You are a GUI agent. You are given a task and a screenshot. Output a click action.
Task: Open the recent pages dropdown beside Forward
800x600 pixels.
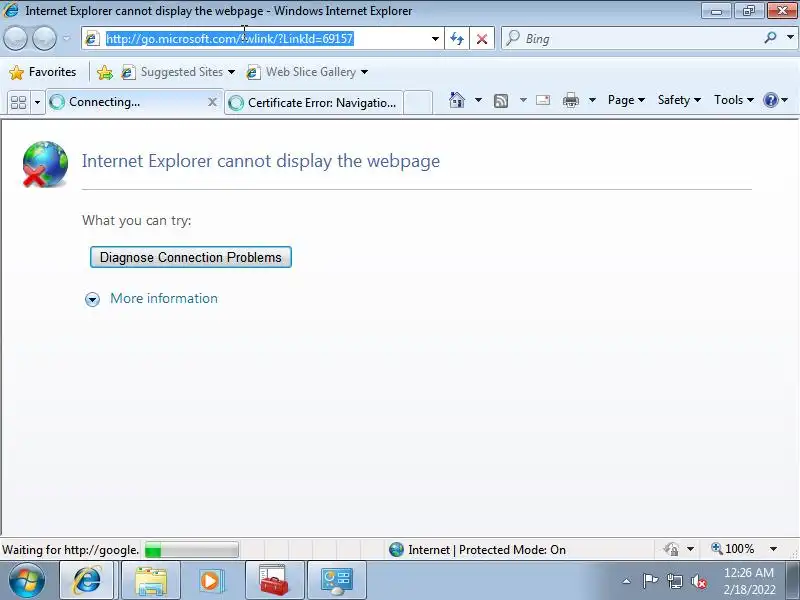pos(66,38)
